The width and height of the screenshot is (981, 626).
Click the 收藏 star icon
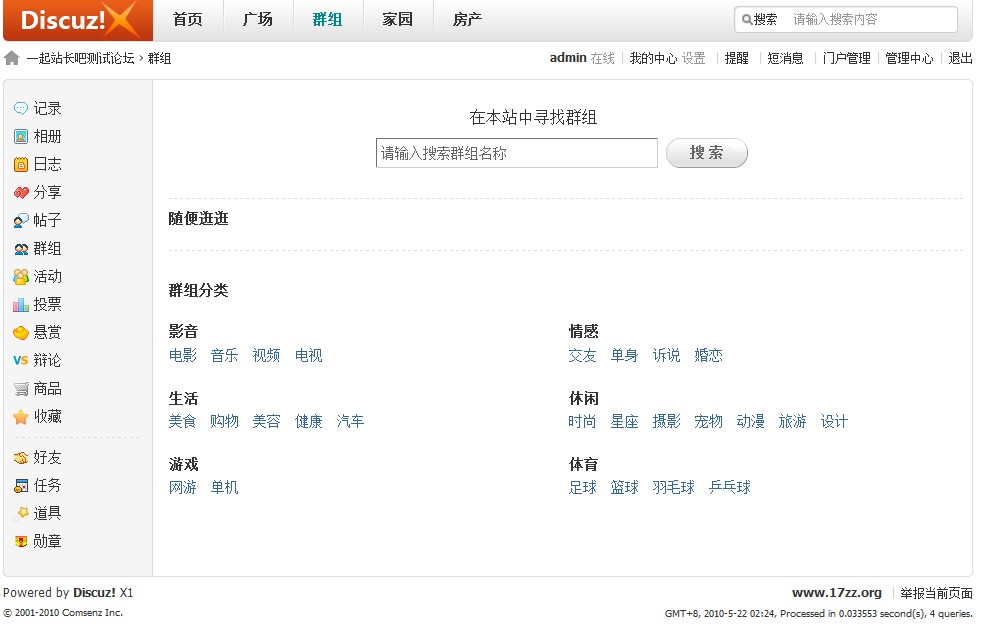click(21, 416)
